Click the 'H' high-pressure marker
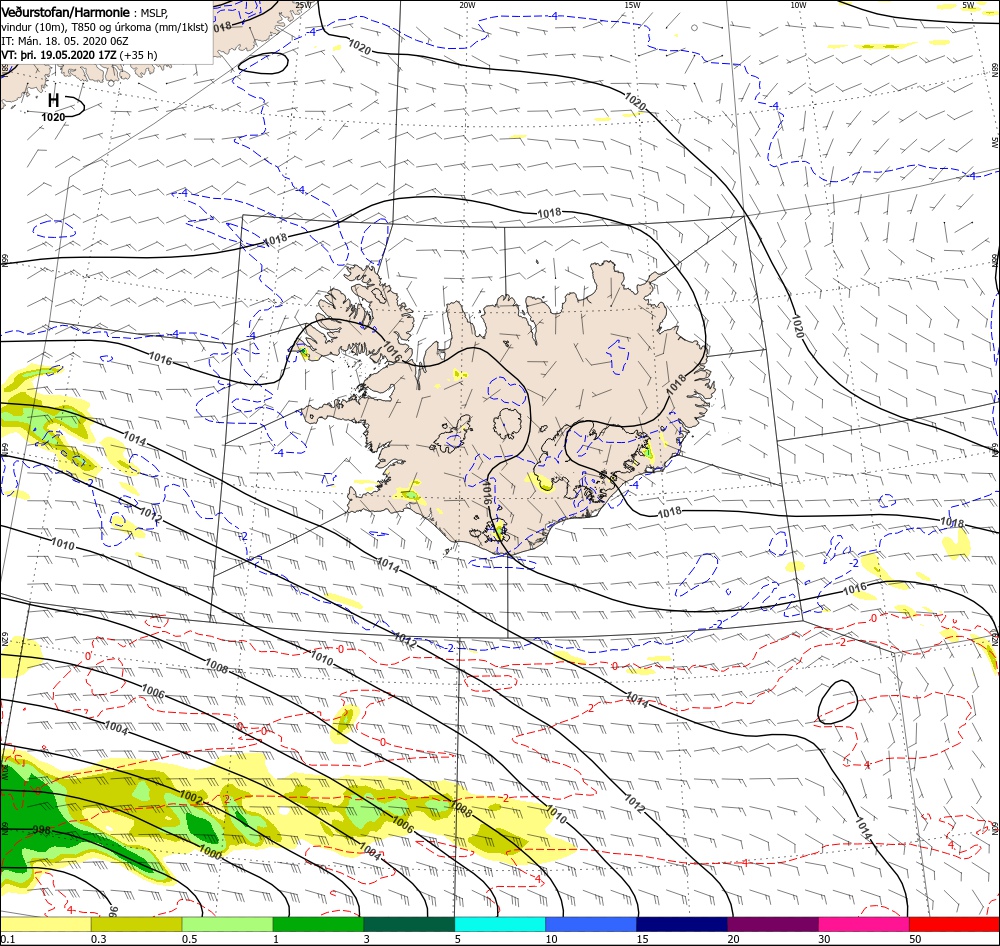 coord(54,100)
